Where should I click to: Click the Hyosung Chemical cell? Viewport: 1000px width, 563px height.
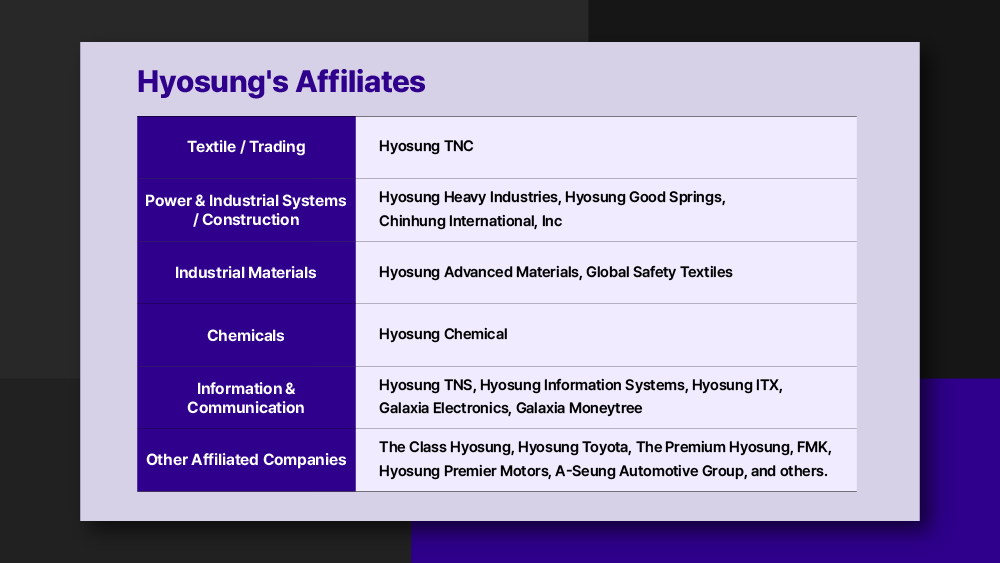click(606, 335)
